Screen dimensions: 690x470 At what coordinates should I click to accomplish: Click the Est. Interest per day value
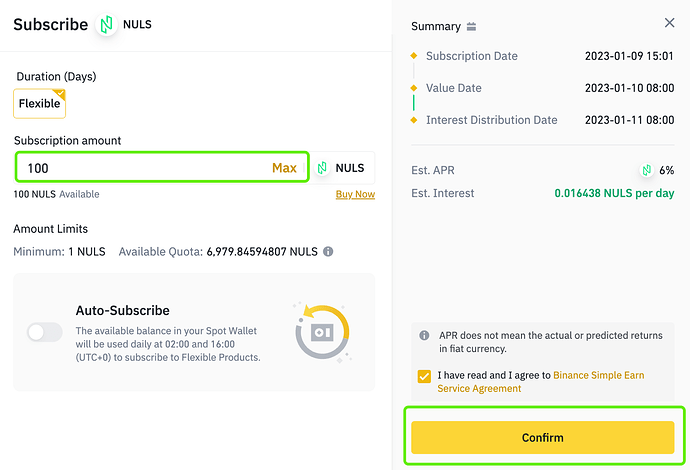(614, 193)
